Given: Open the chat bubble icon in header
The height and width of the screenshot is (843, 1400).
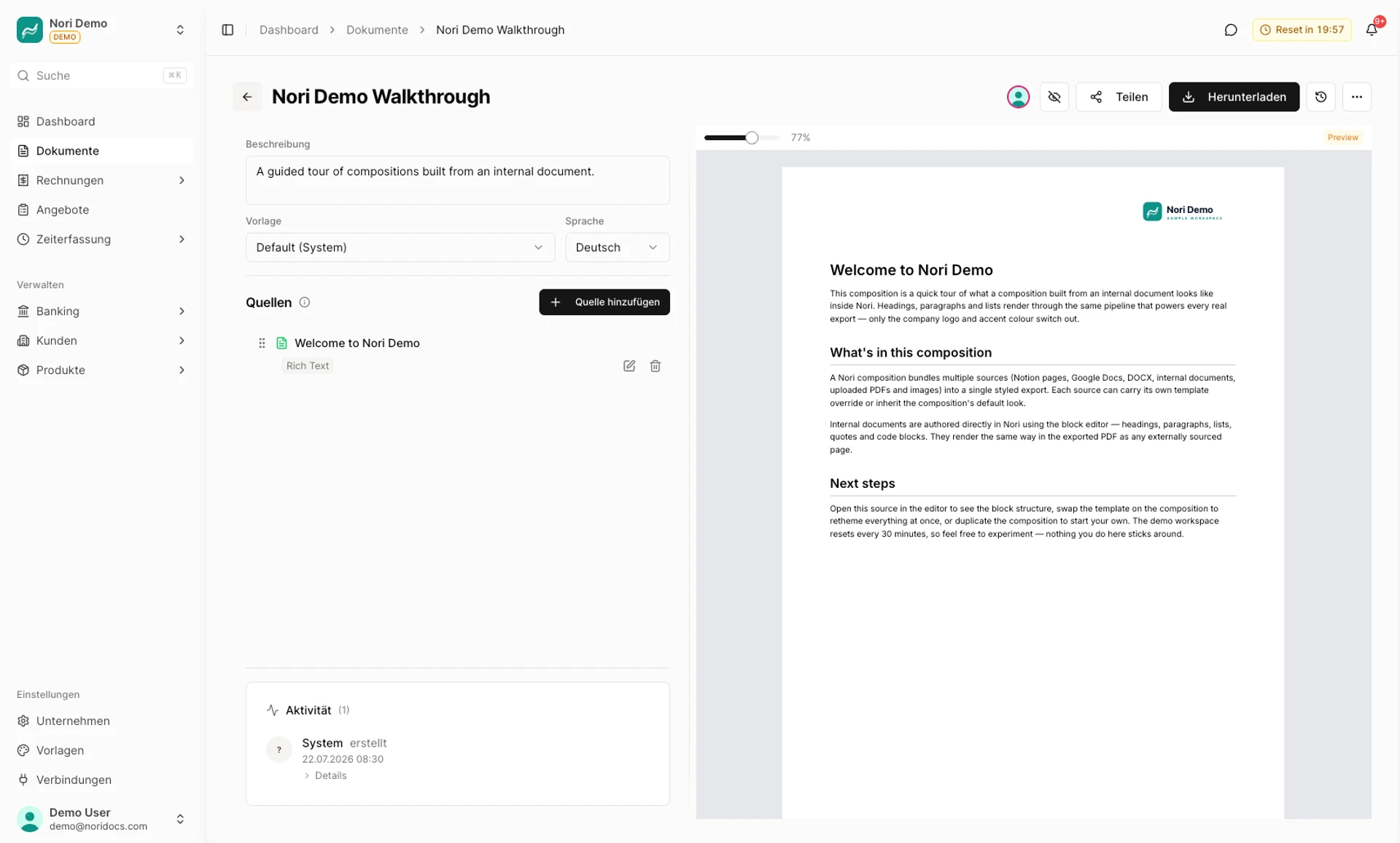Looking at the screenshot, I should point(1231,30).
